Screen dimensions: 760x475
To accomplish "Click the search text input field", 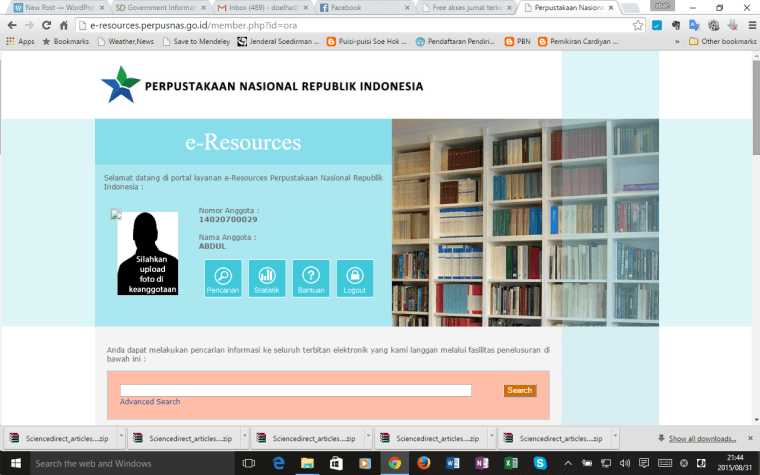I will tap(295, 390).
